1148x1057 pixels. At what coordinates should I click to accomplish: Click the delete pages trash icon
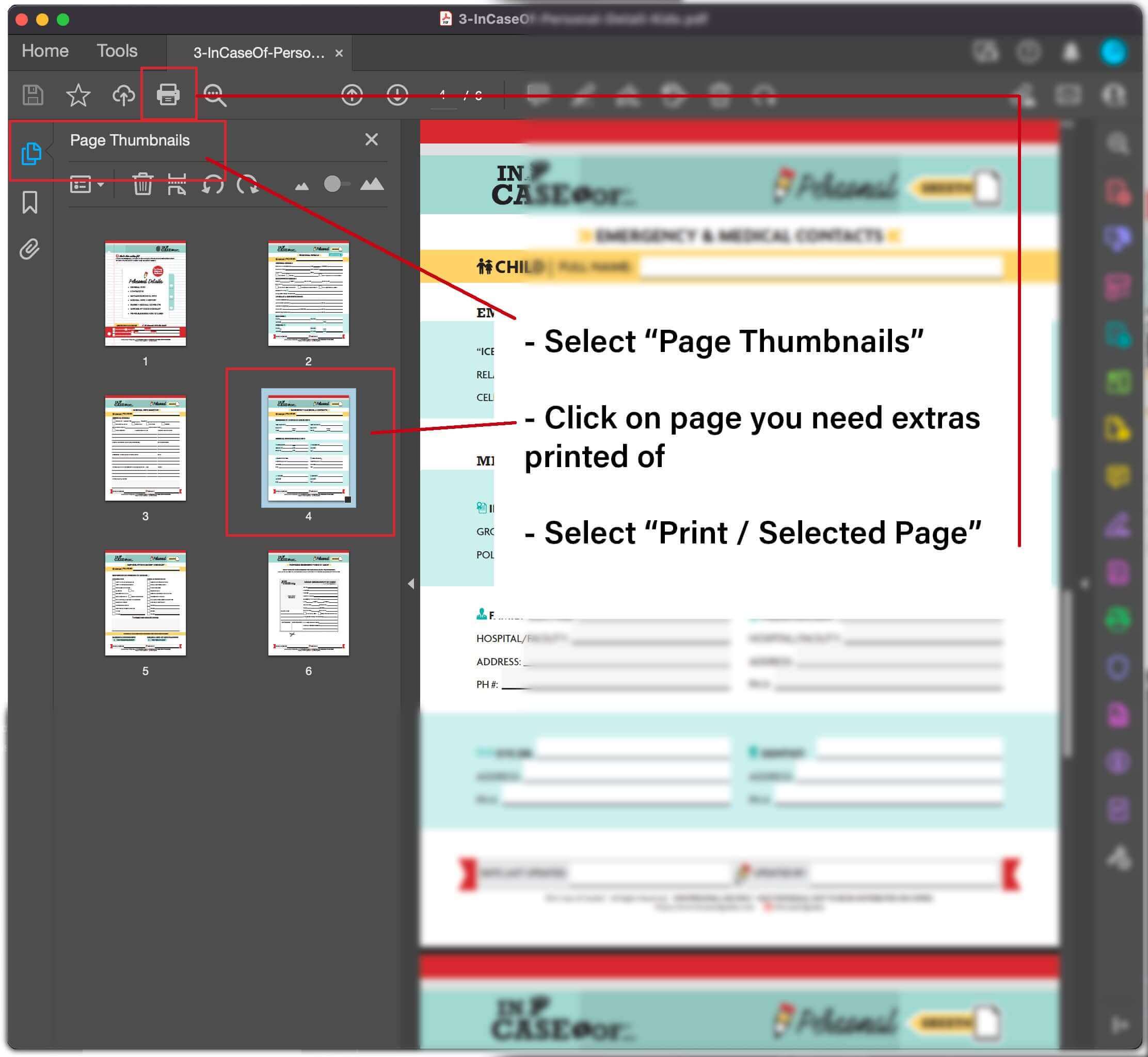pyautogui.click(x=142, y=184)
